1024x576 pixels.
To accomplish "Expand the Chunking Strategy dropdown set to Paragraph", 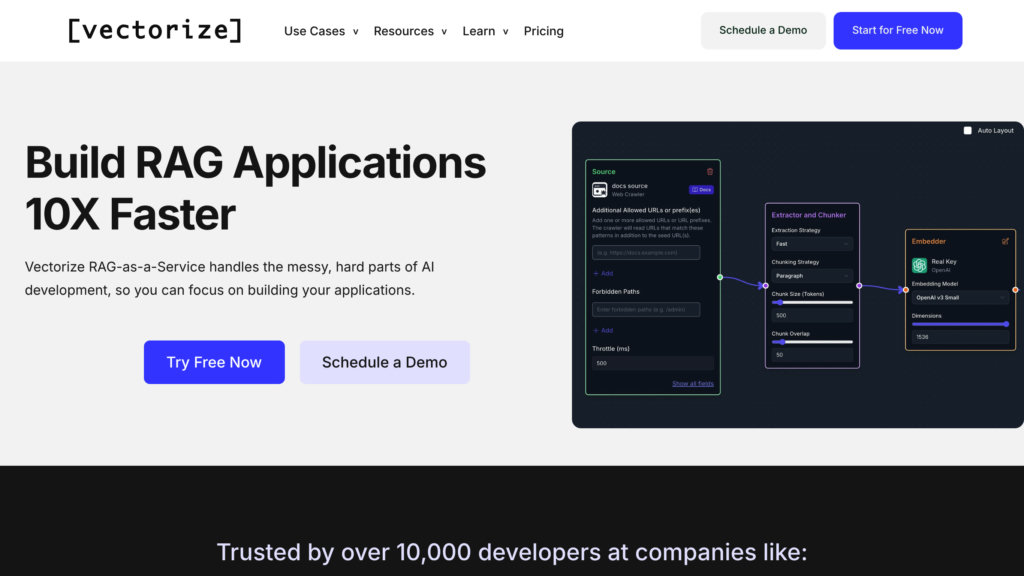I will tap(812, 276).
